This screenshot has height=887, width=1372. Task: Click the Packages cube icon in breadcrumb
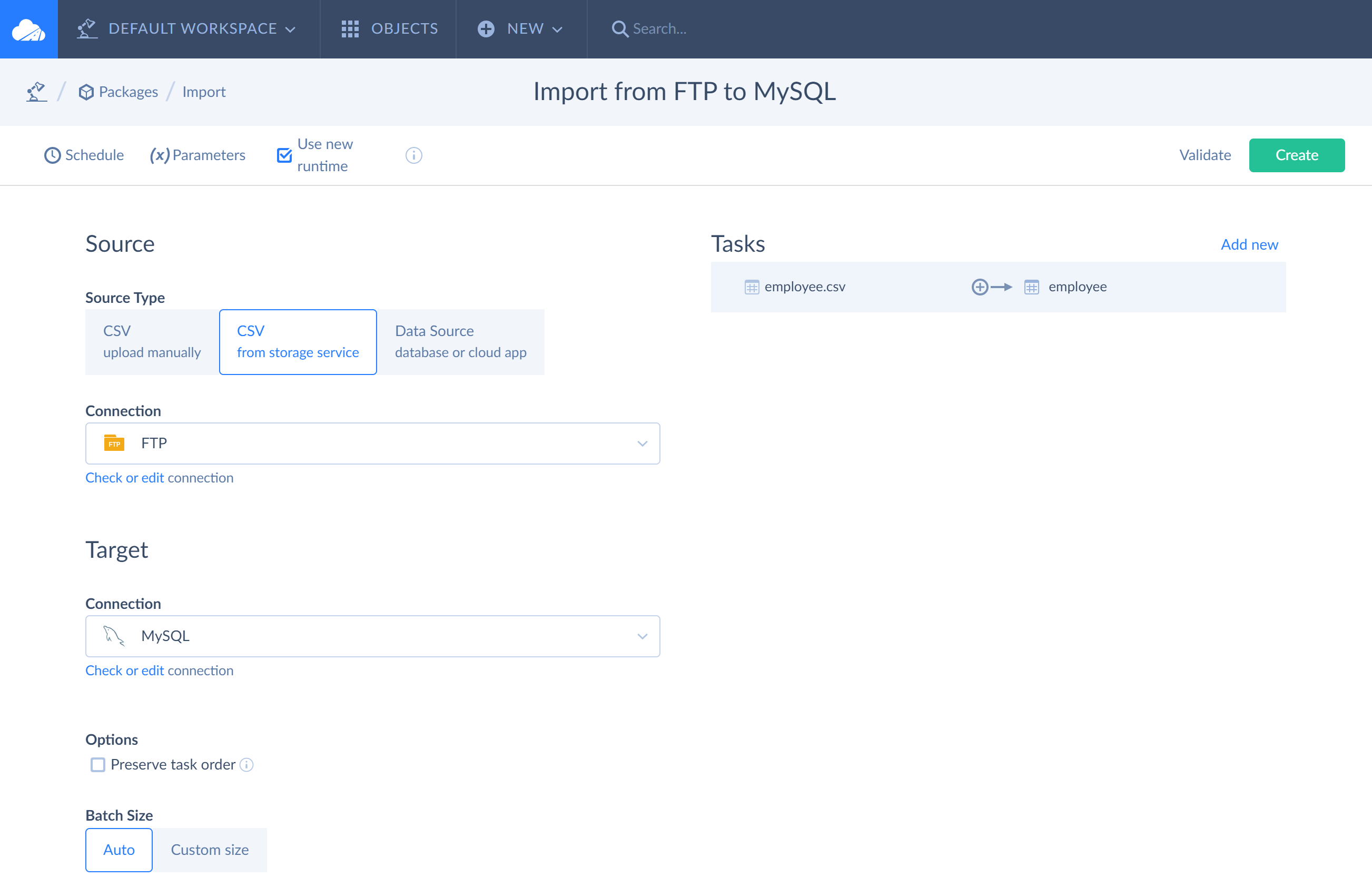86,92
